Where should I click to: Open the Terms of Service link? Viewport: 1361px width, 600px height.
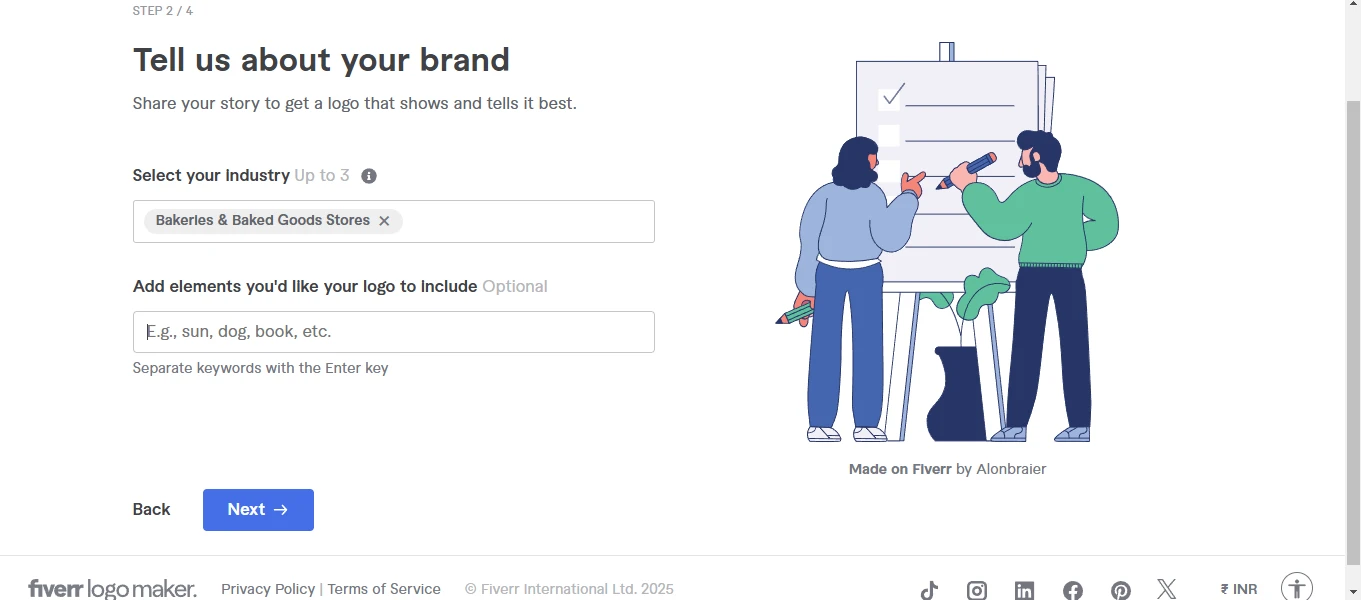tap(384, 589)
